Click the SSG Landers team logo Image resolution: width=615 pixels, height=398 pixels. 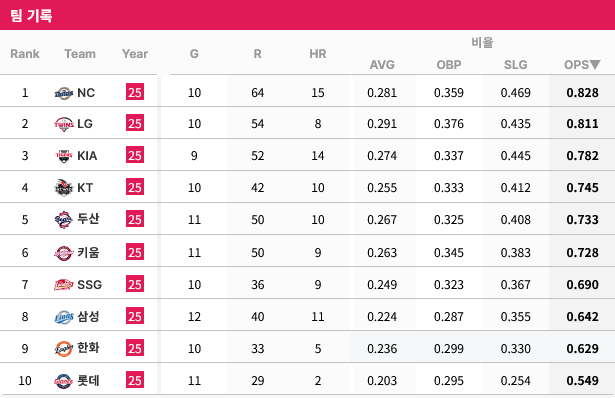click(64, 284)
